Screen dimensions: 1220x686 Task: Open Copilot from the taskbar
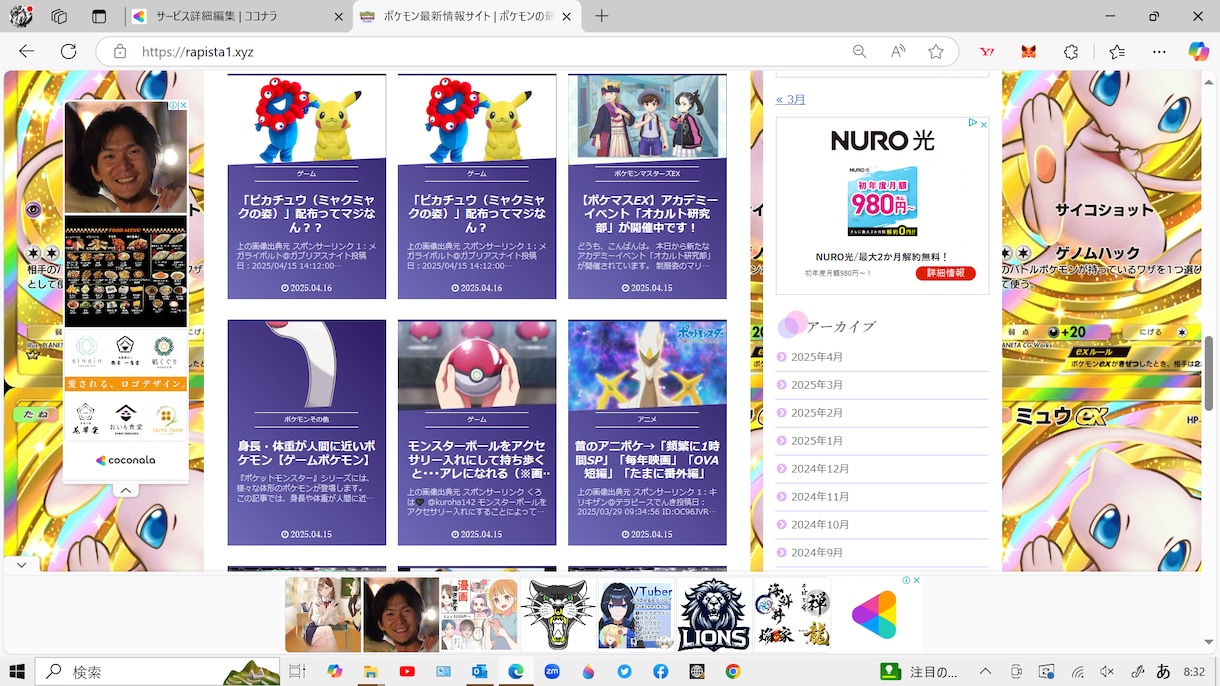tap(334, 671)
